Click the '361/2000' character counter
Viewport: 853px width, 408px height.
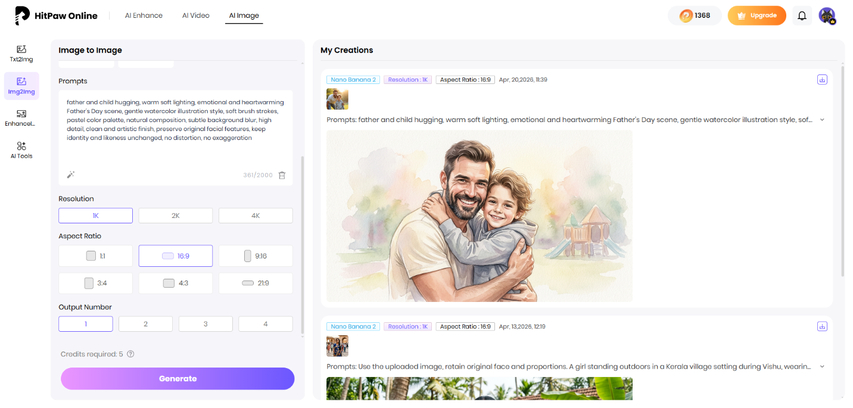click(x=258, y=175)
